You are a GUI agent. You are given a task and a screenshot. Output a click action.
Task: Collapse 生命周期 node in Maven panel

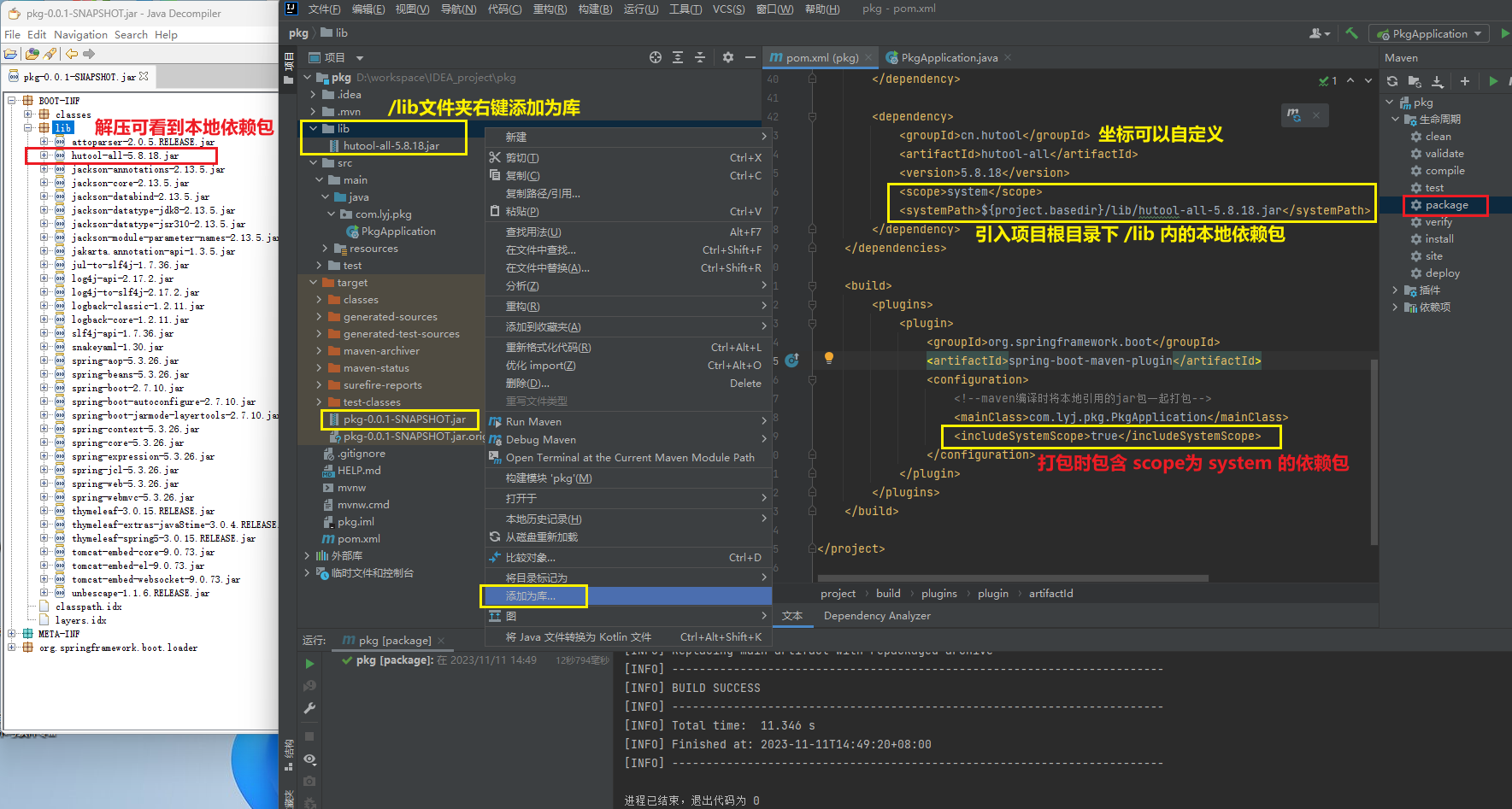tap(1395, 120)
